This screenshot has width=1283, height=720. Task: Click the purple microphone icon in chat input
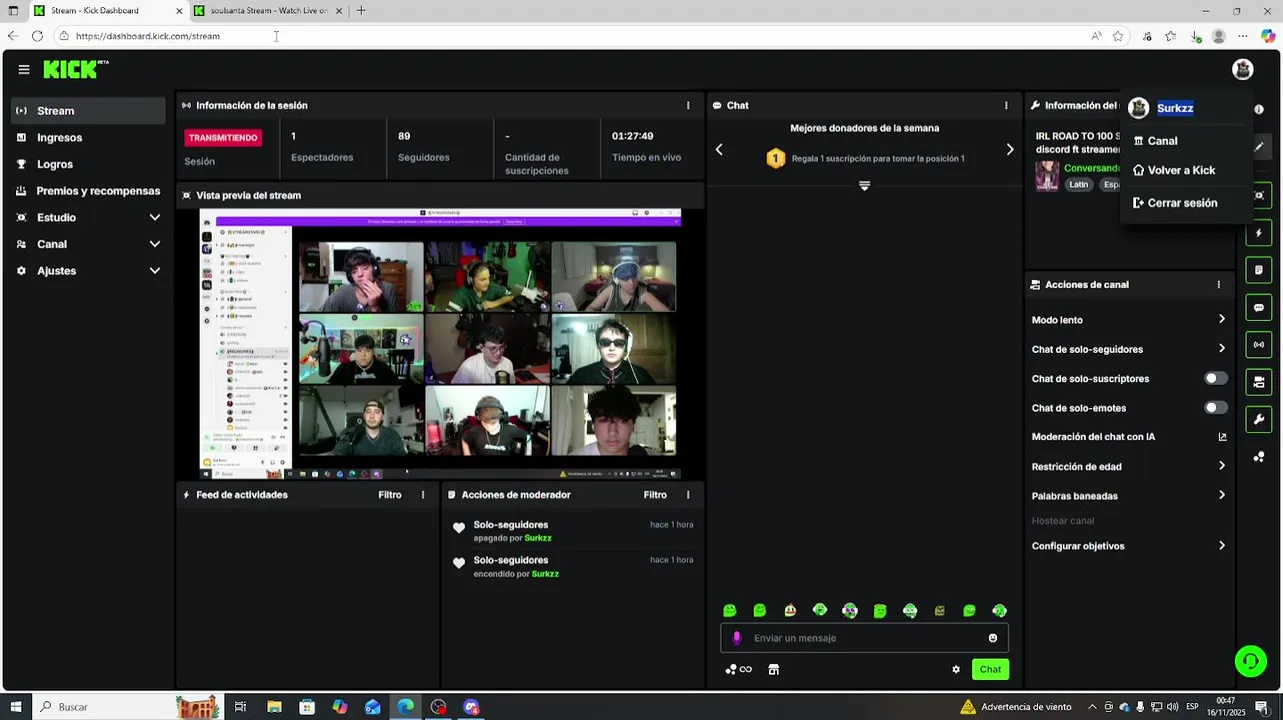point(737,638)
